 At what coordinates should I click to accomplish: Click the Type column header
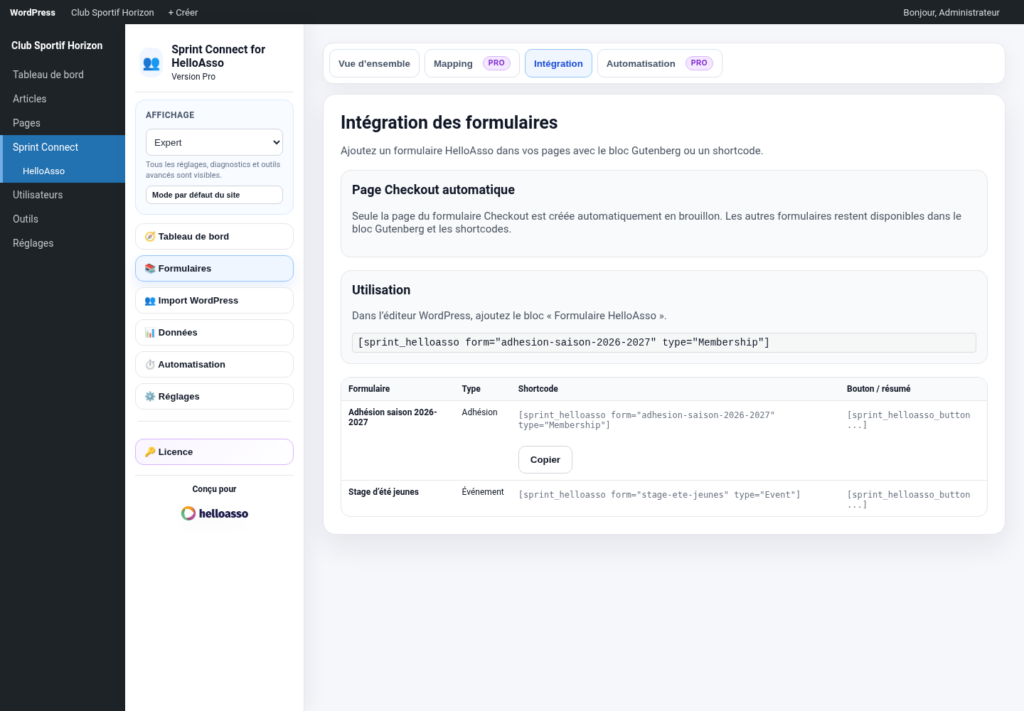[471, 388]
